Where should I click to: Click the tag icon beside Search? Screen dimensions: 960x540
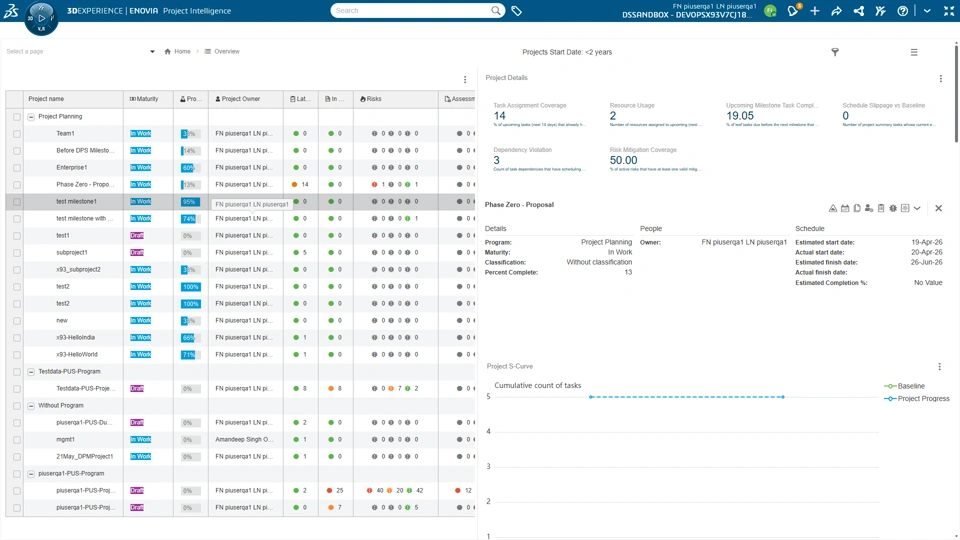517,10
